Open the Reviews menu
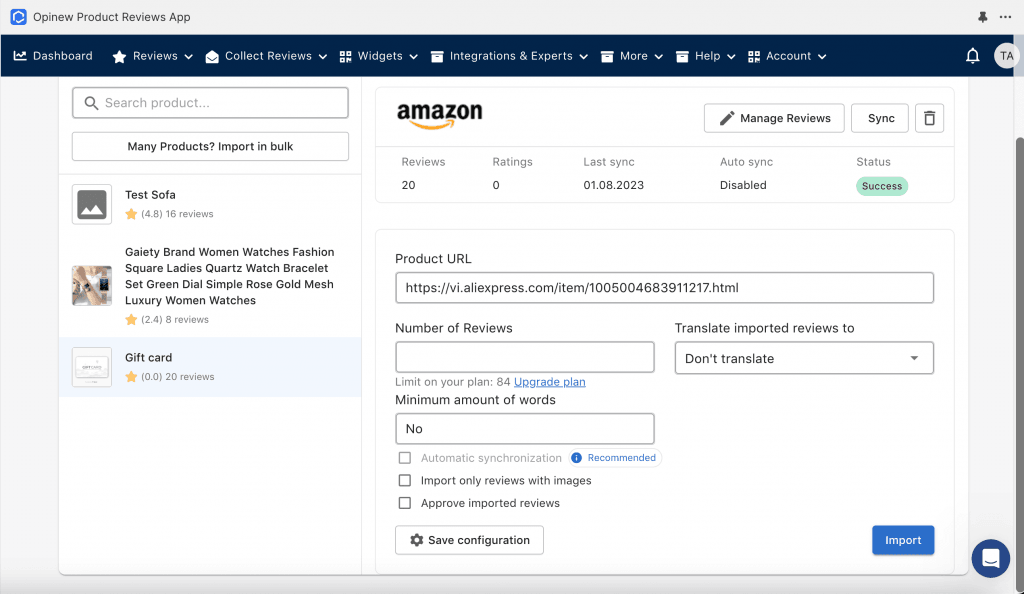The width and height of the screenshot is (1024, 594). (x=153, y=56)
